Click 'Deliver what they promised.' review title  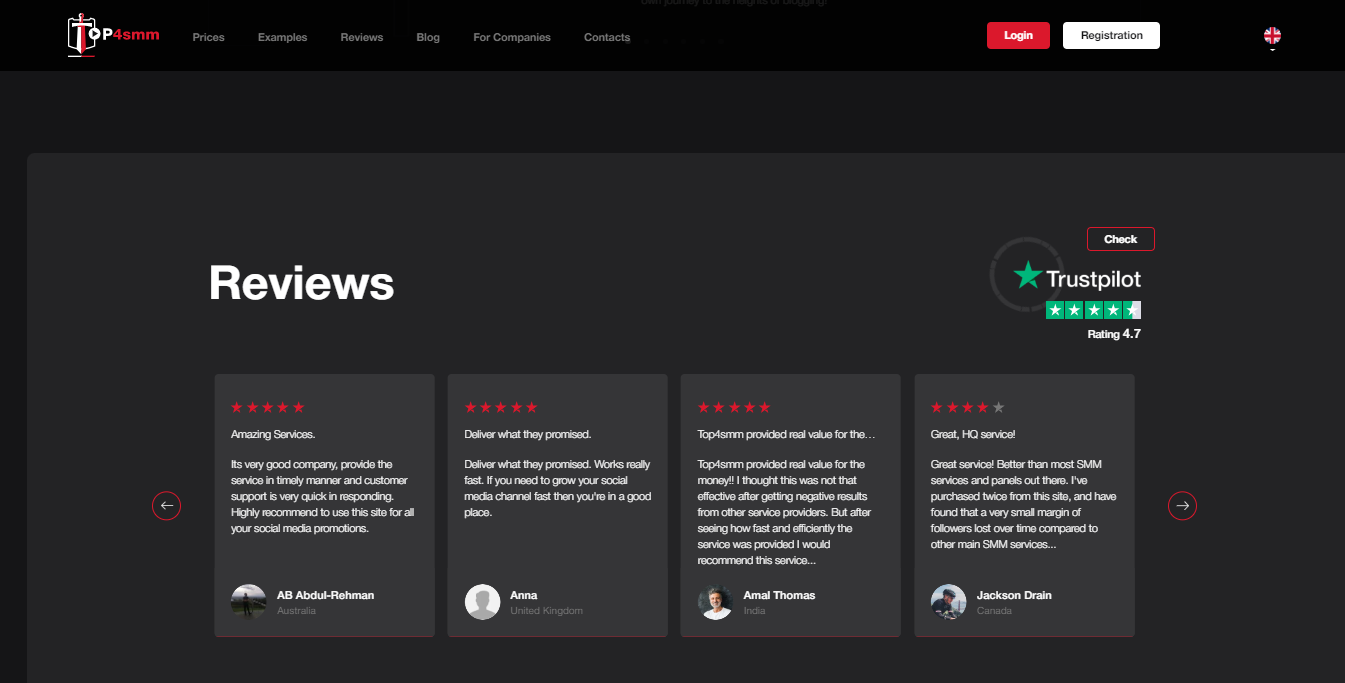click(528, 434)
